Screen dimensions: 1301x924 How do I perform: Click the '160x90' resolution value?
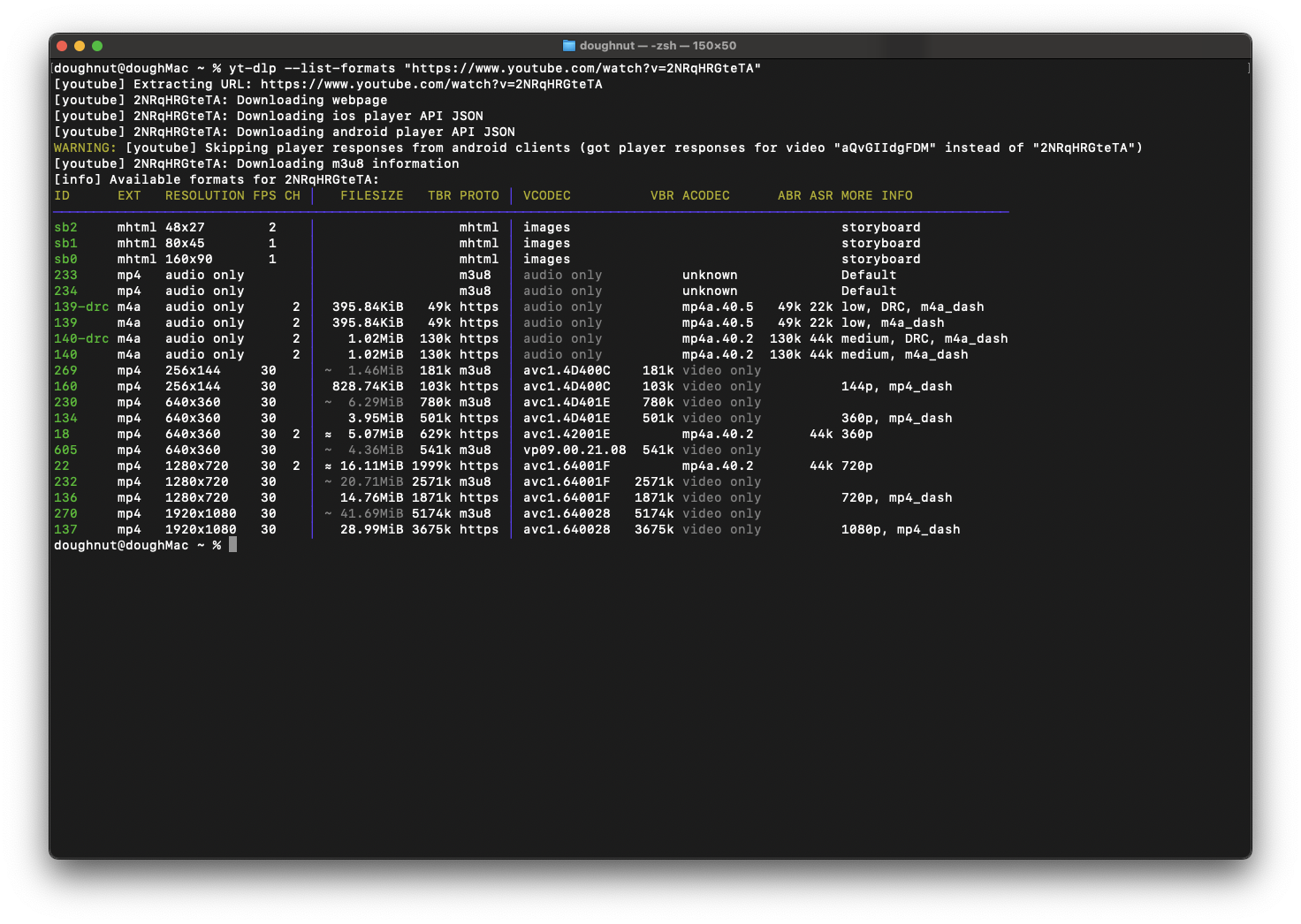point(189,259)
